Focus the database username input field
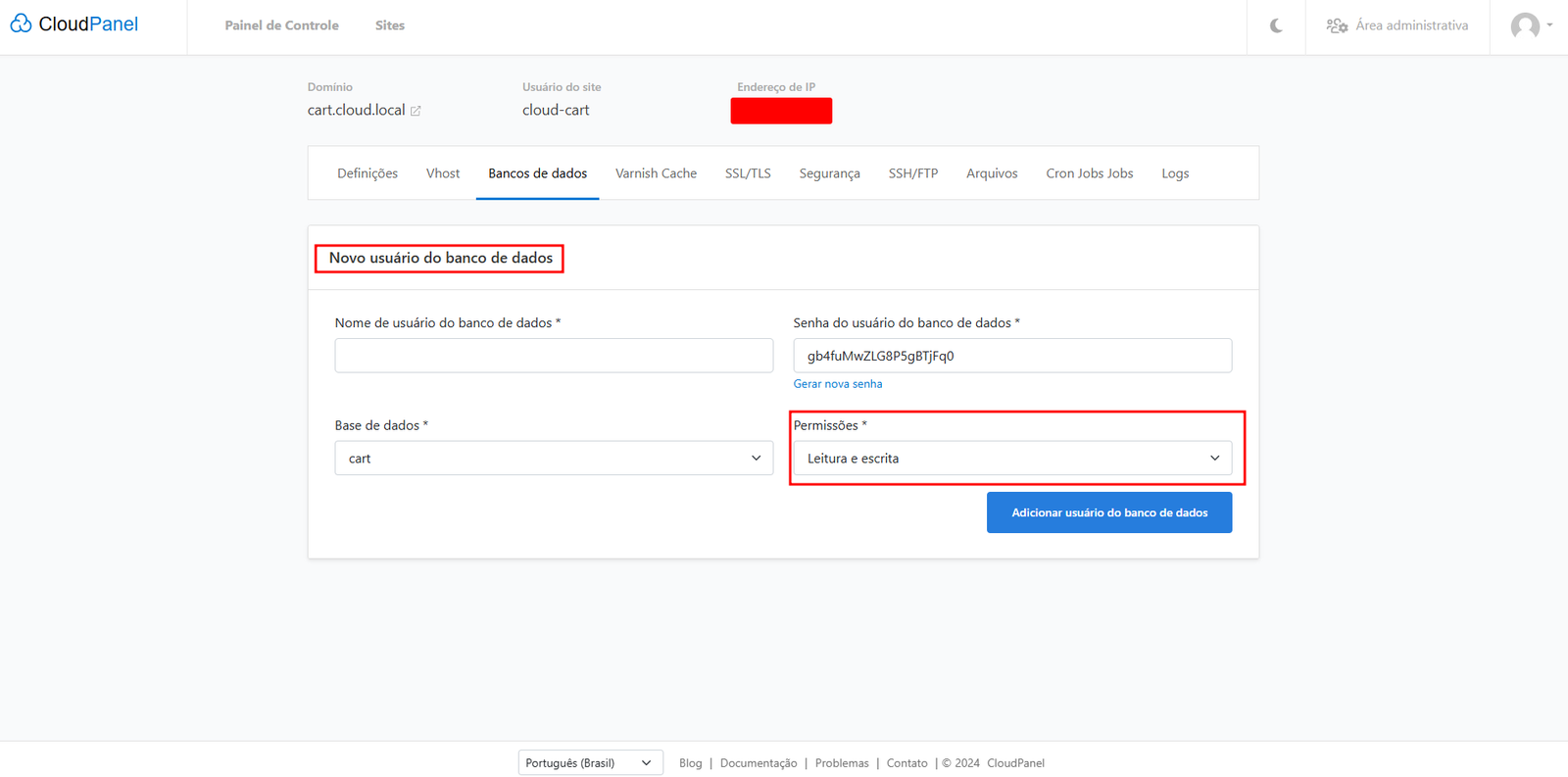 [554, 356]
